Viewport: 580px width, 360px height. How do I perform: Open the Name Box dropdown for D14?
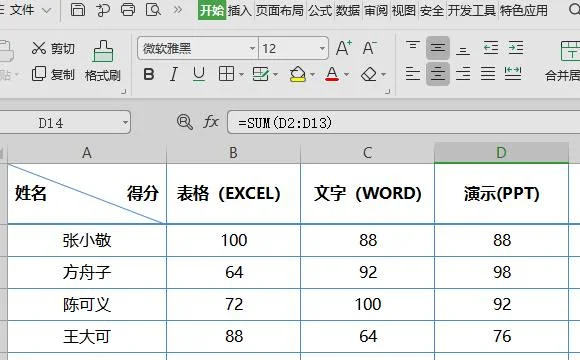126,122
